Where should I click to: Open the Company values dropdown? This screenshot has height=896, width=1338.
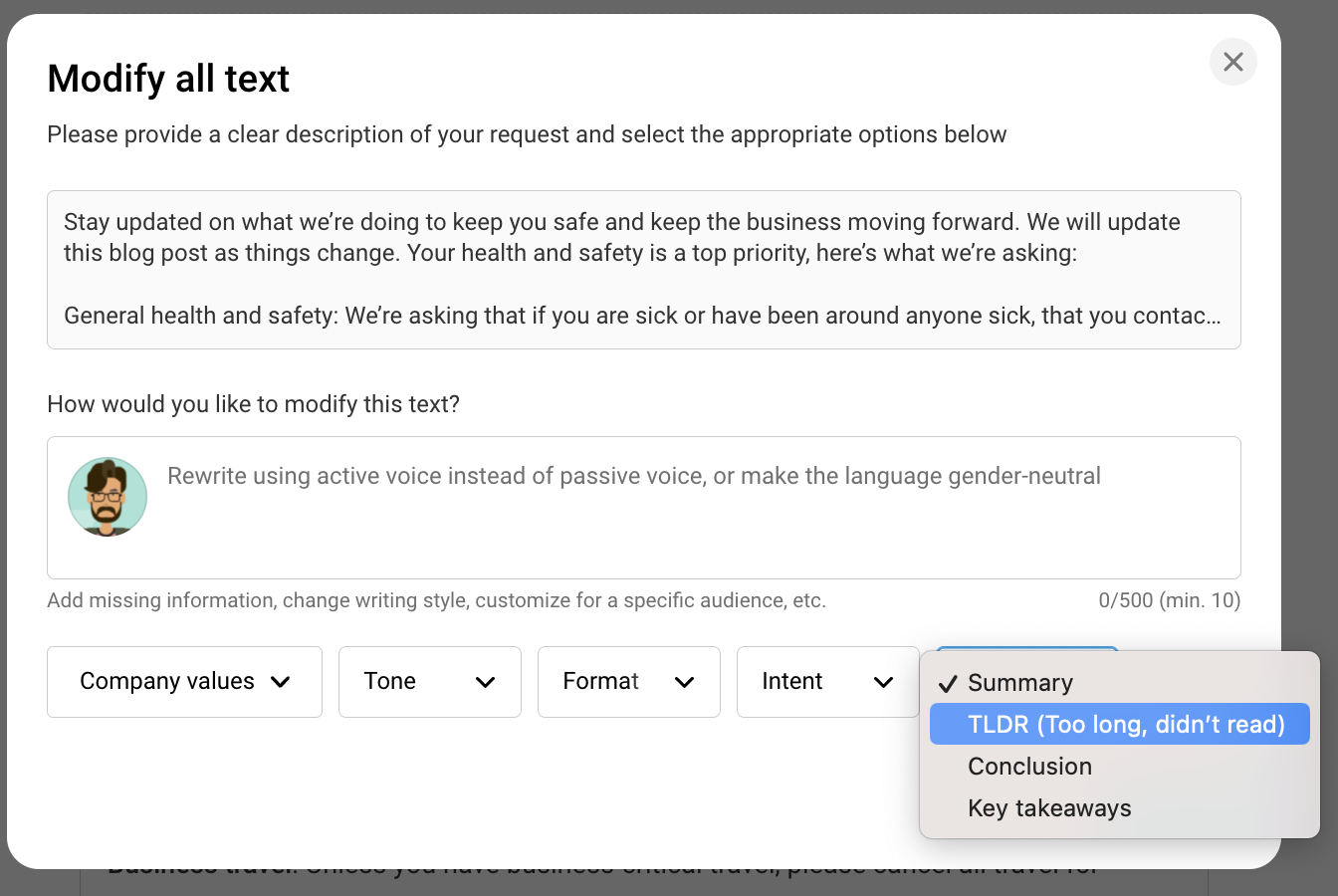click(184, 682)
